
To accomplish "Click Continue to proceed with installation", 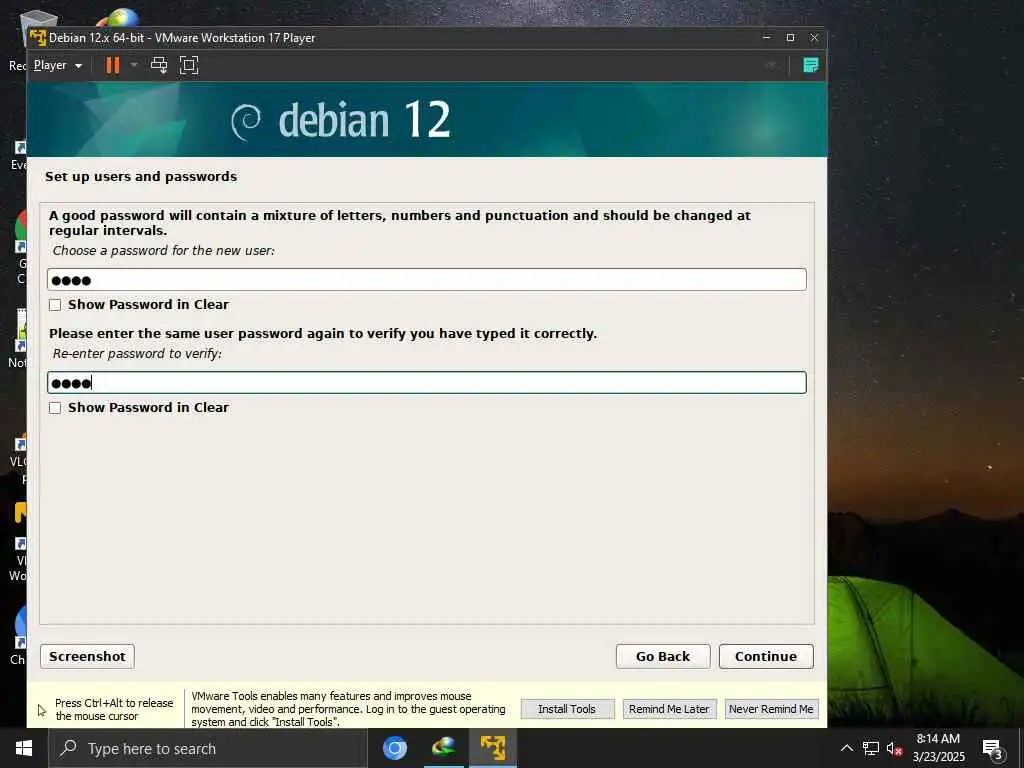I will coord(766,656).
